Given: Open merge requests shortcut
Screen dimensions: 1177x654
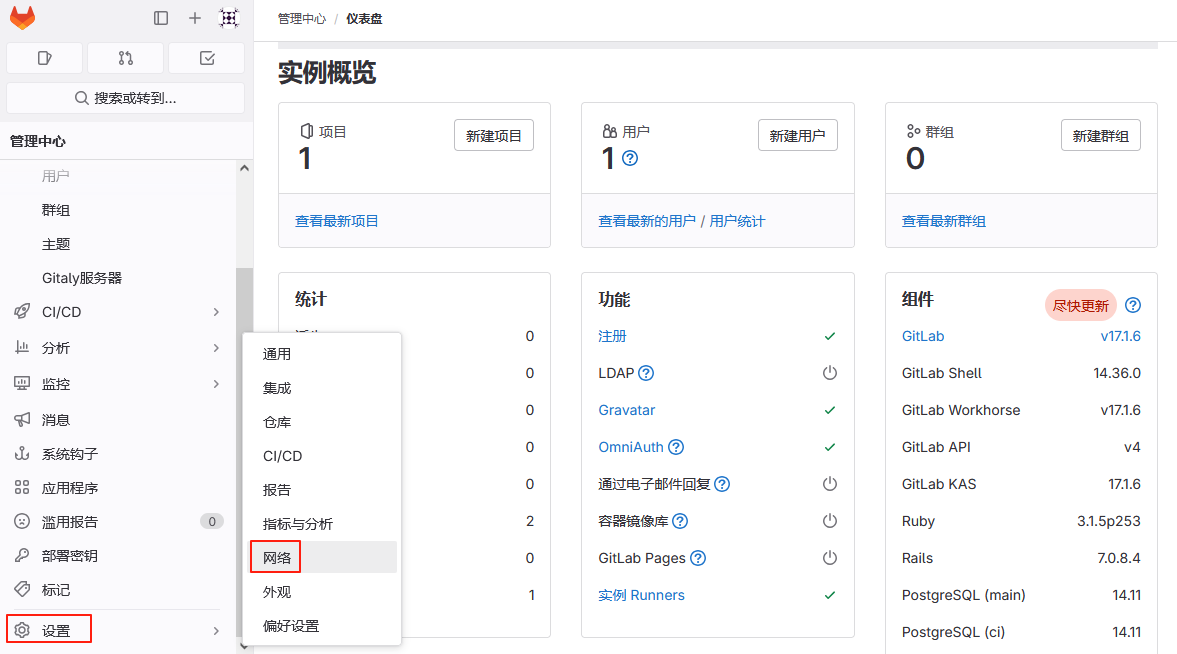Looking at the screenshot, I should pos(125,58).
